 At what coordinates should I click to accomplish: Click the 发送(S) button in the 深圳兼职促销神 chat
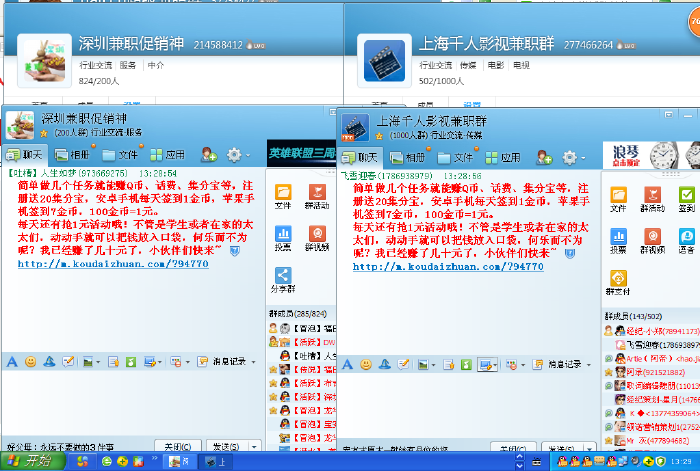click(226, 446)
